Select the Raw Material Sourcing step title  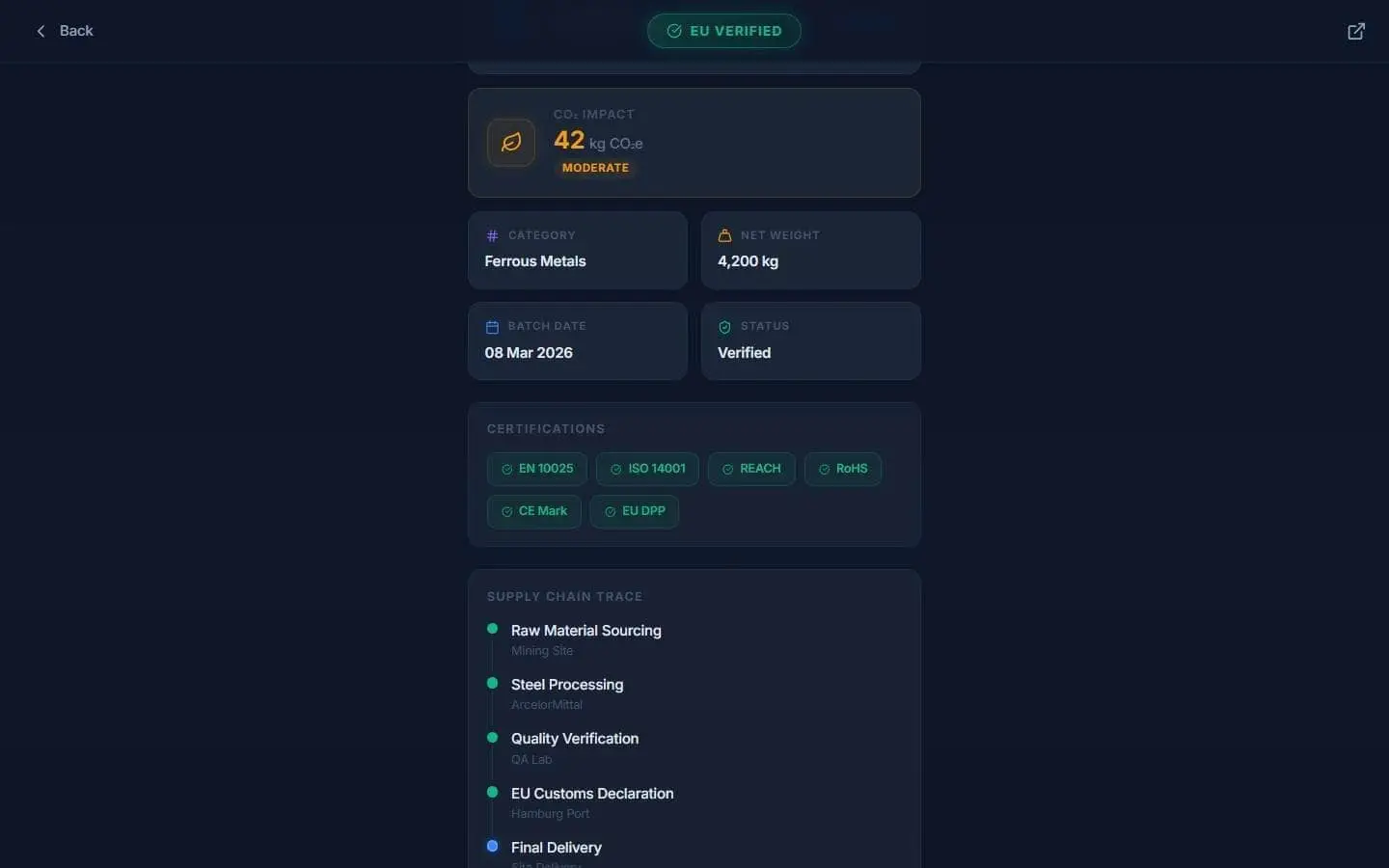click(x=586, y=631)
